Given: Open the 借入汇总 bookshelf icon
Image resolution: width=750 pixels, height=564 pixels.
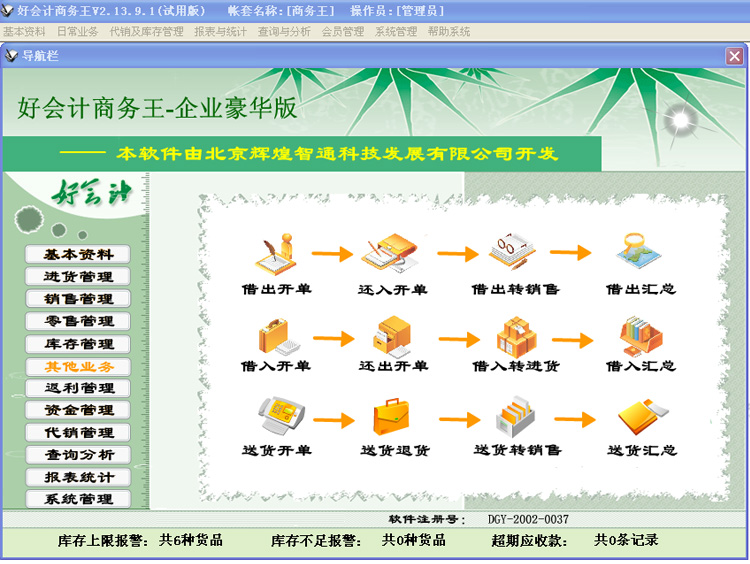Looking at the screenshot, I should click(x=640, y=336).
